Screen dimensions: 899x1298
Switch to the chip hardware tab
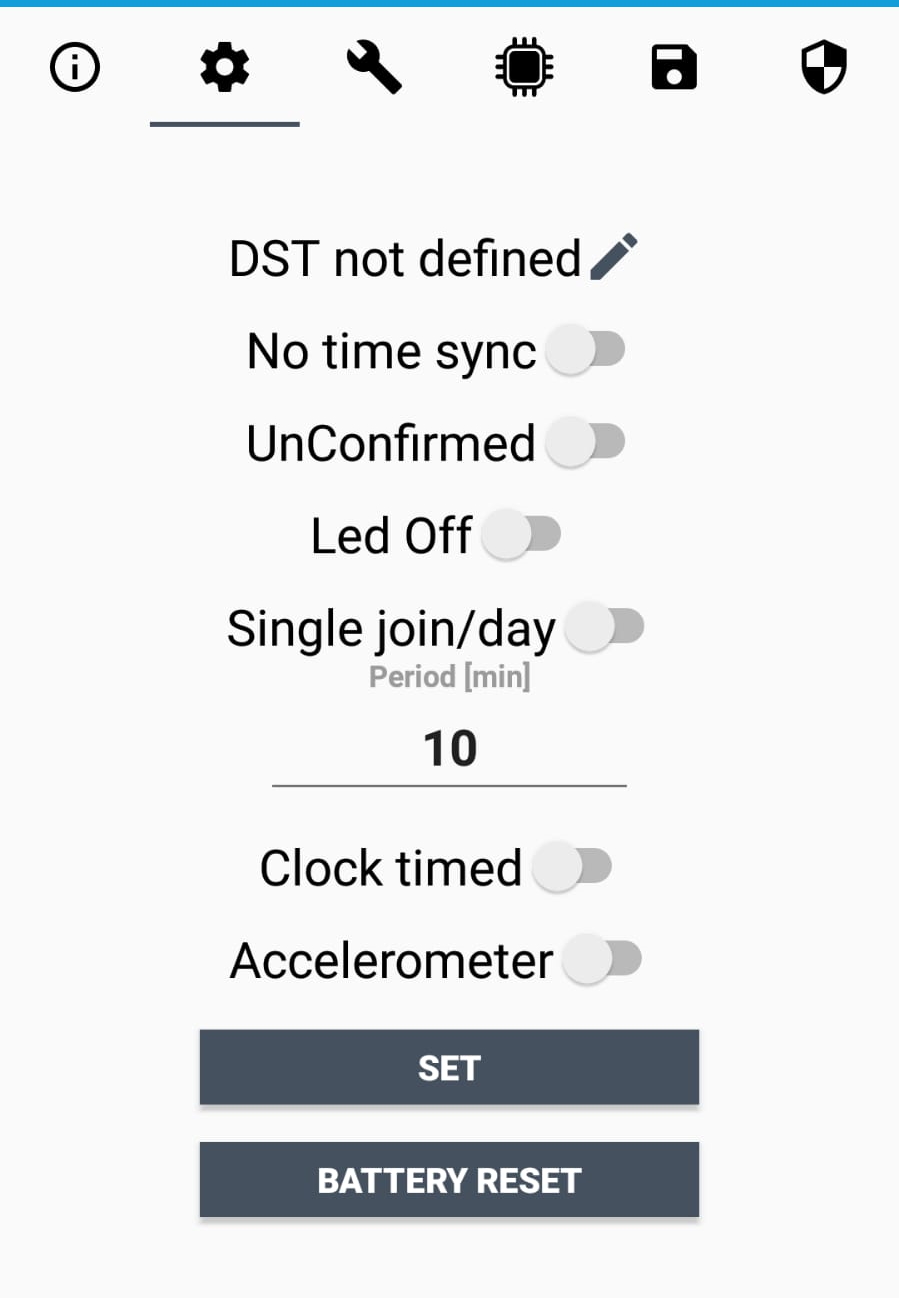[525, 70]
